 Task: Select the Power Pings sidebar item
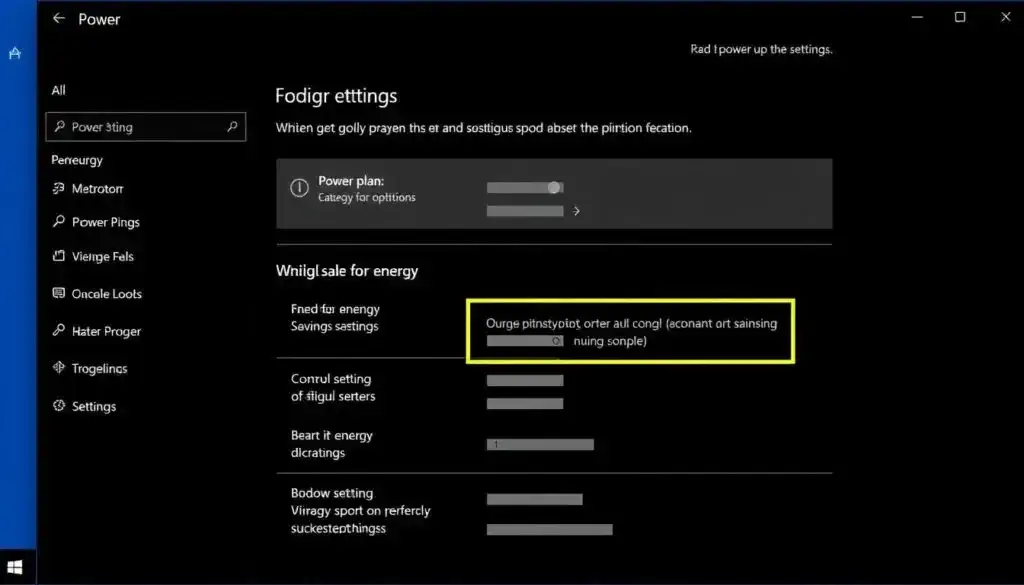coord(105,222)
